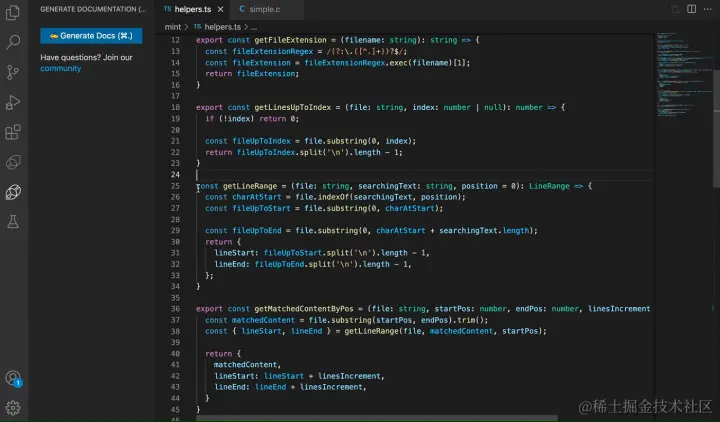Click the mint breadcrumb segment
This screenshot has width=720, height=422.
(173, 27)
